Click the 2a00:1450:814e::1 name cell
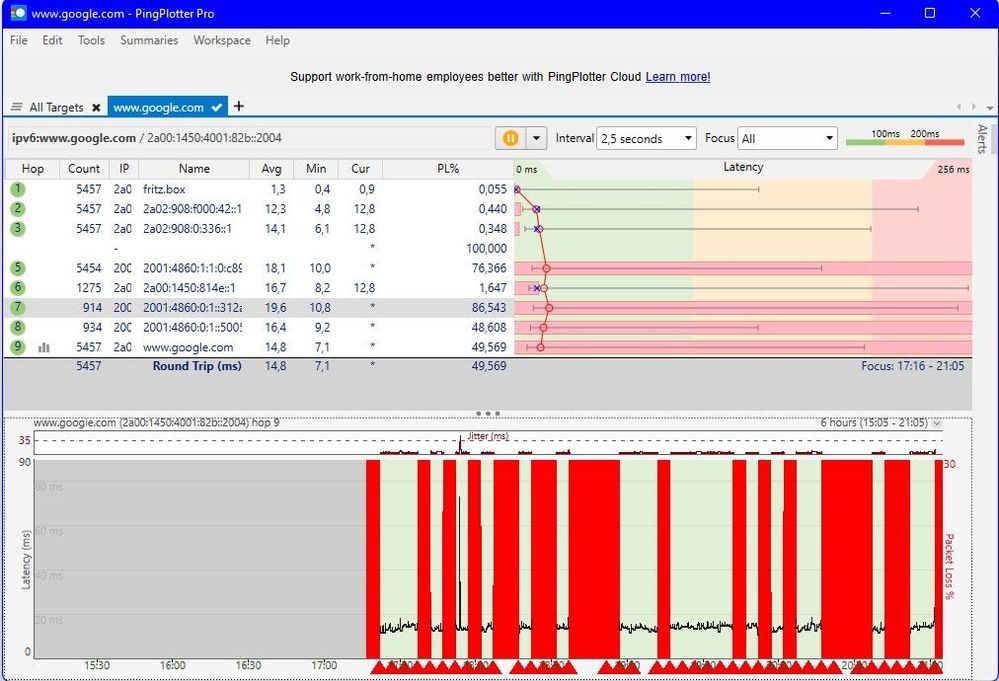Image resolution: width=999 pixels, height=681 pixels. click(x=189, y=288)
